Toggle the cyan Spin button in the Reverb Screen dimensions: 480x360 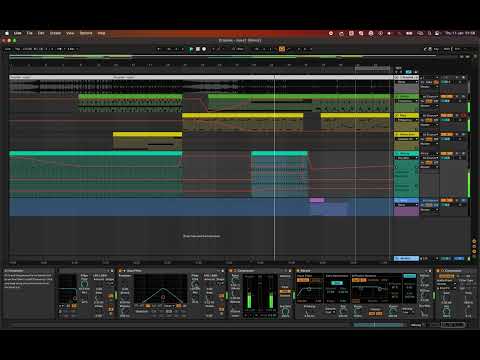[337, 283]
